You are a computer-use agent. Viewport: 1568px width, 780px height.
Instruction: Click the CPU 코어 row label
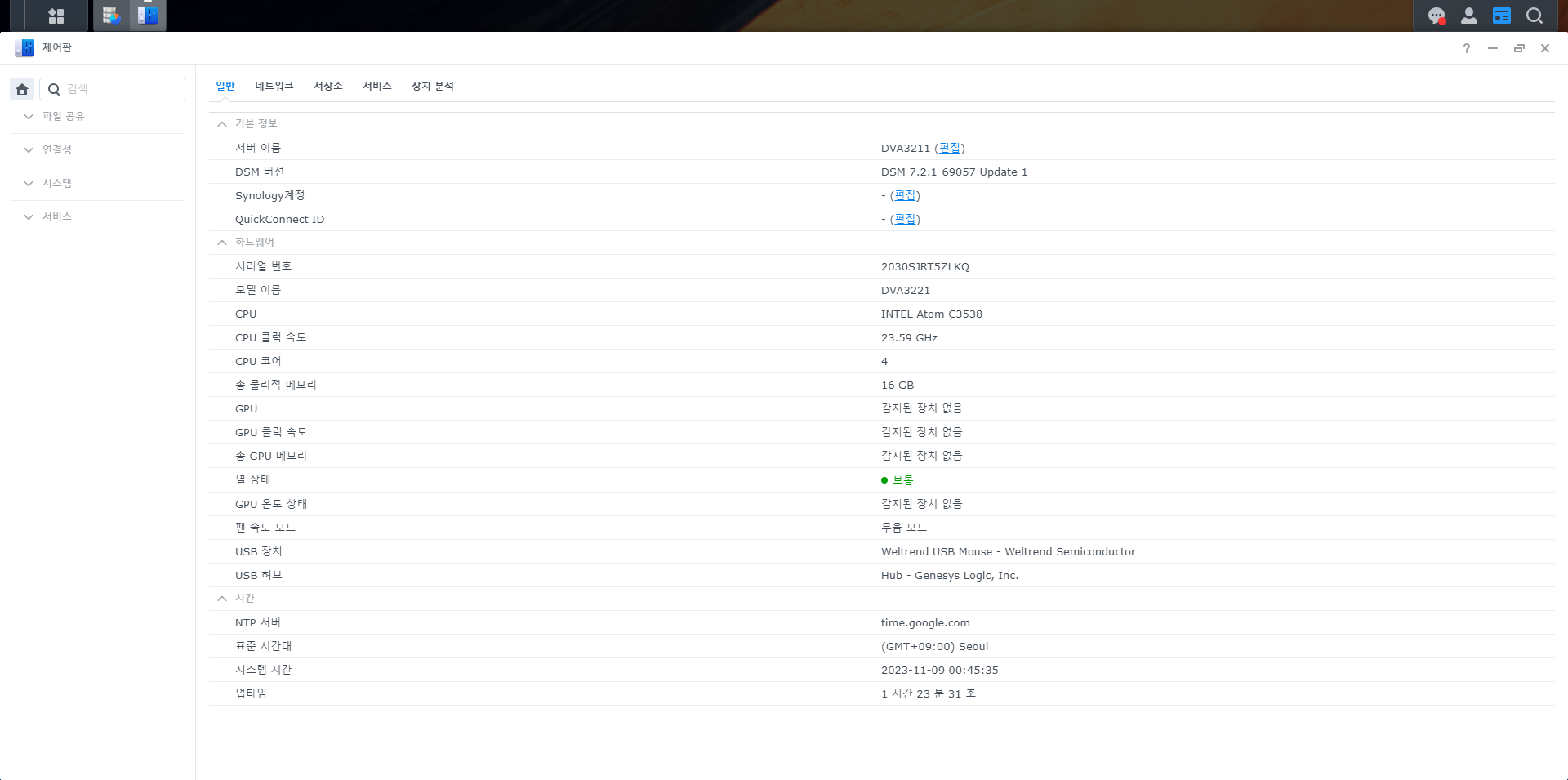[258, 361]
